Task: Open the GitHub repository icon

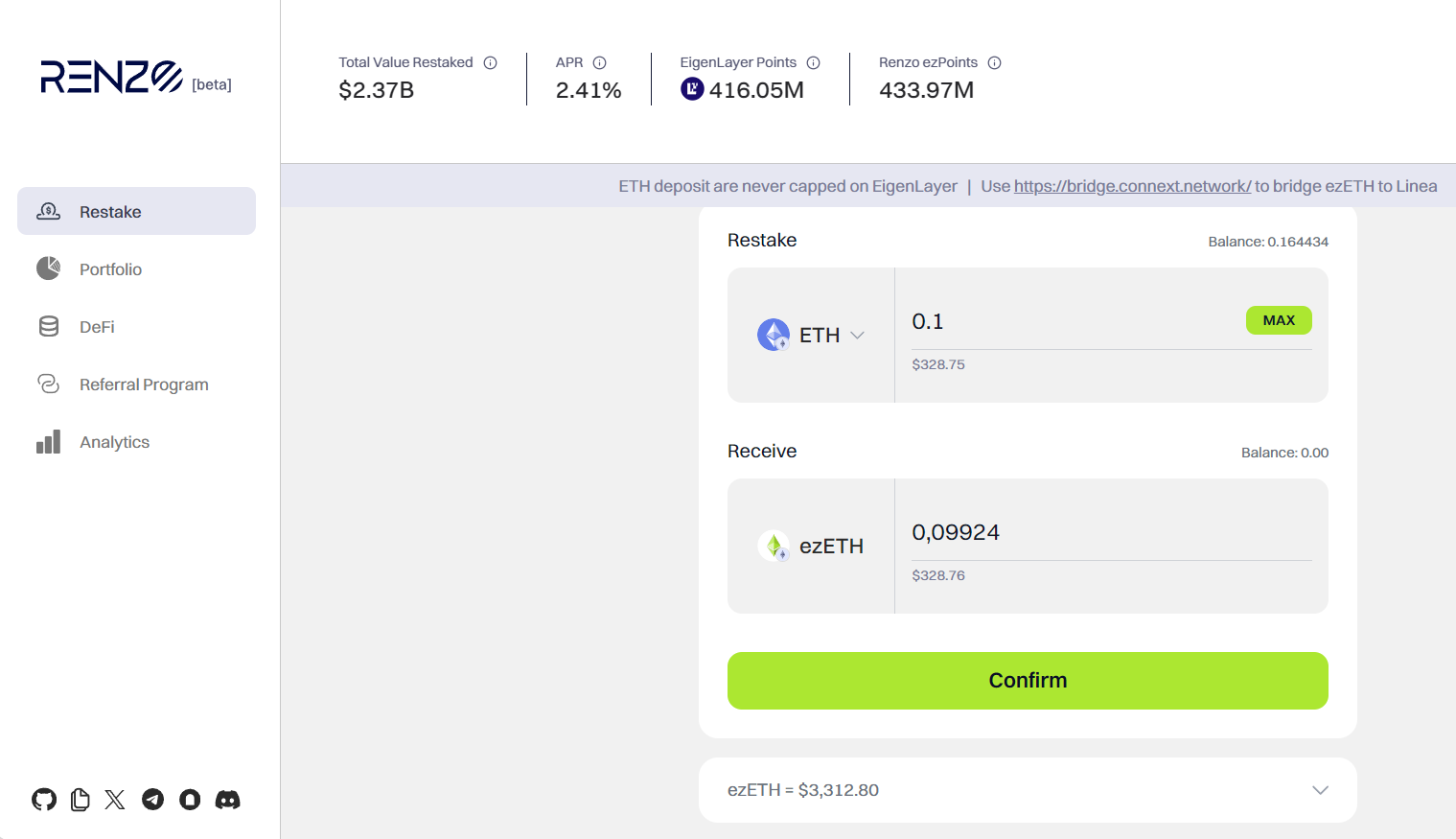Action: [44, 799]
